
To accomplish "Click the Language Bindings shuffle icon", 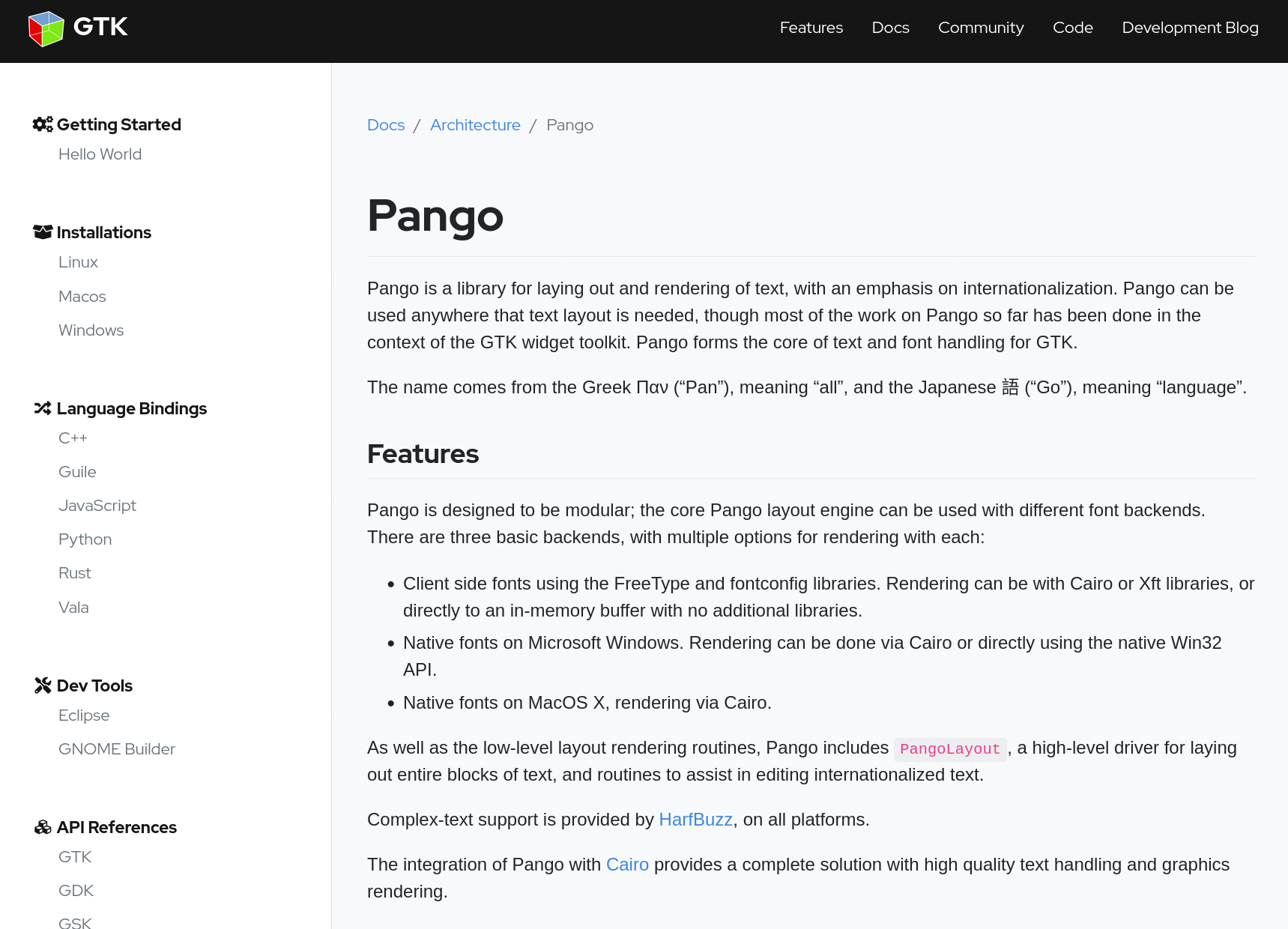I will [43, 408].
